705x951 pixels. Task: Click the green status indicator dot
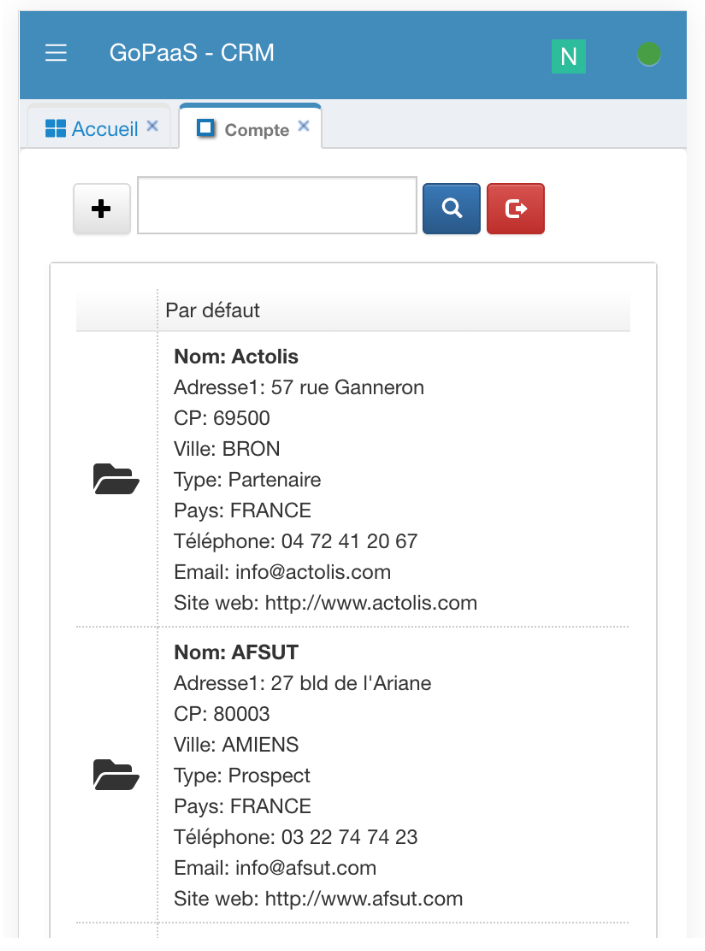click(x=649, y=54)
